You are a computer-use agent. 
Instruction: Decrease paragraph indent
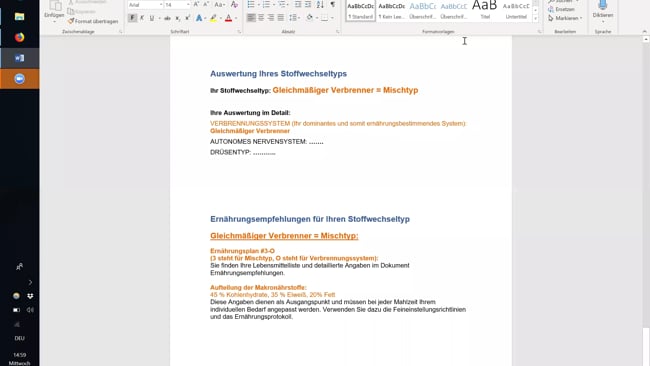pyautogui.click(x=298, y=5)
